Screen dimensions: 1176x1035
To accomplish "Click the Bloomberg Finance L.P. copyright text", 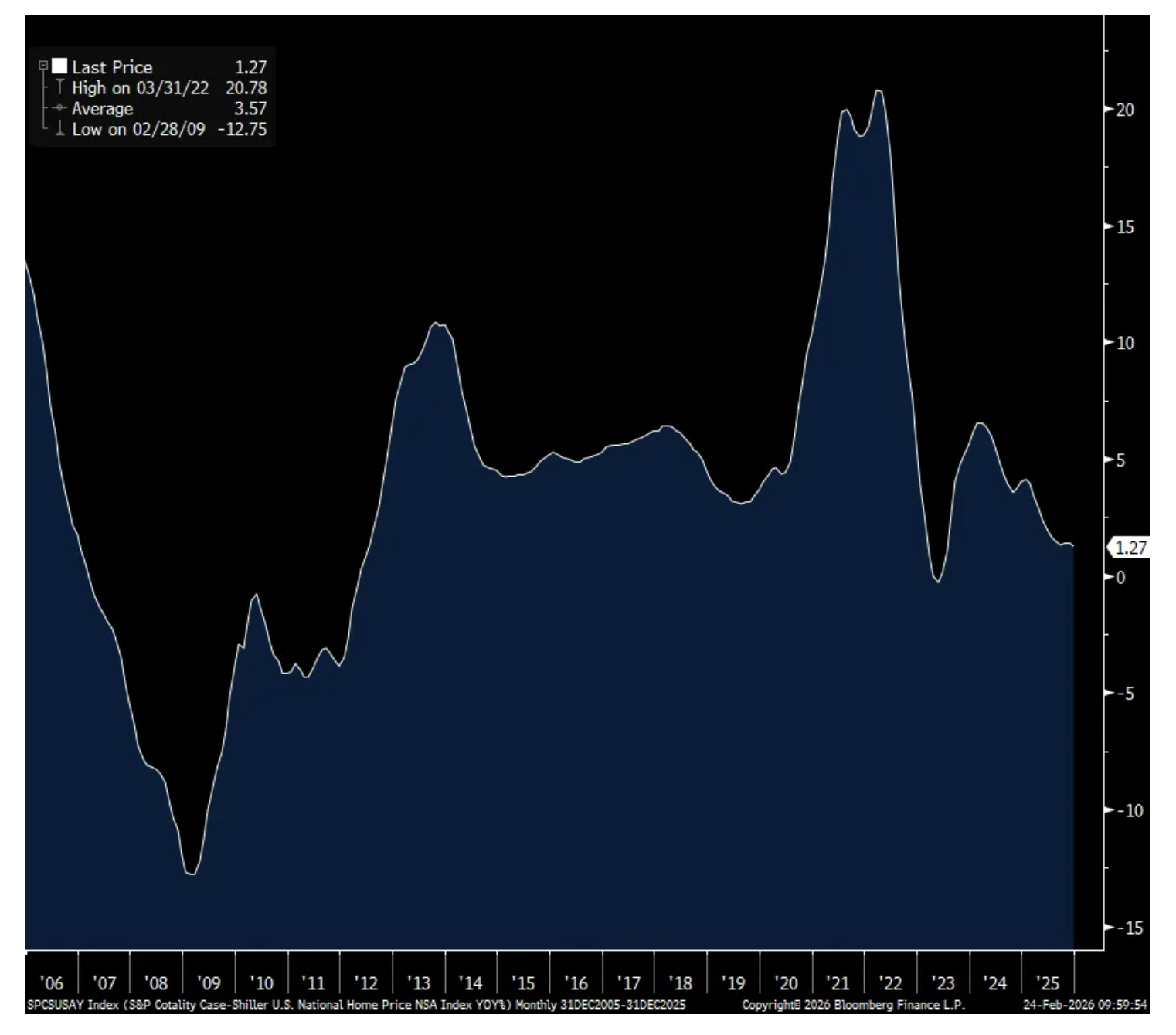I will [x=853, y=1005].
